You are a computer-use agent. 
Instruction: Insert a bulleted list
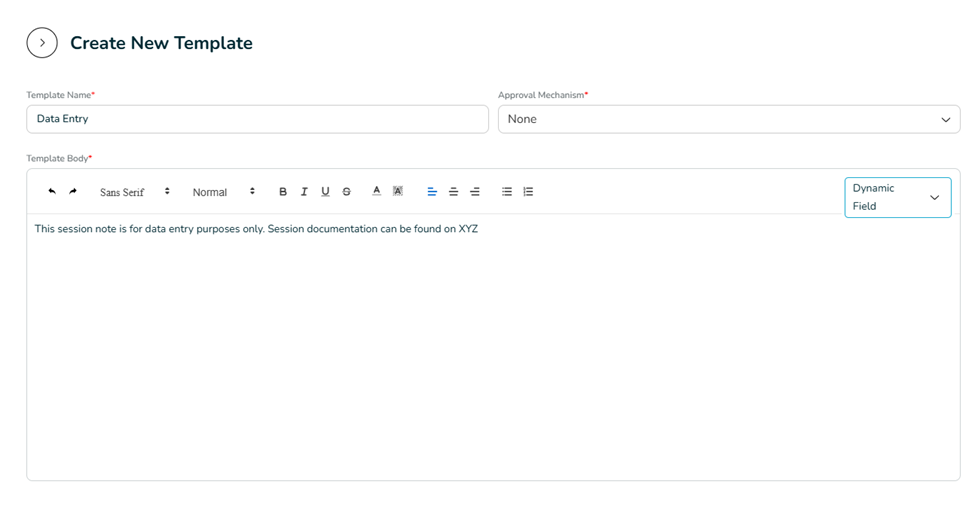click(x=507, y=192)
